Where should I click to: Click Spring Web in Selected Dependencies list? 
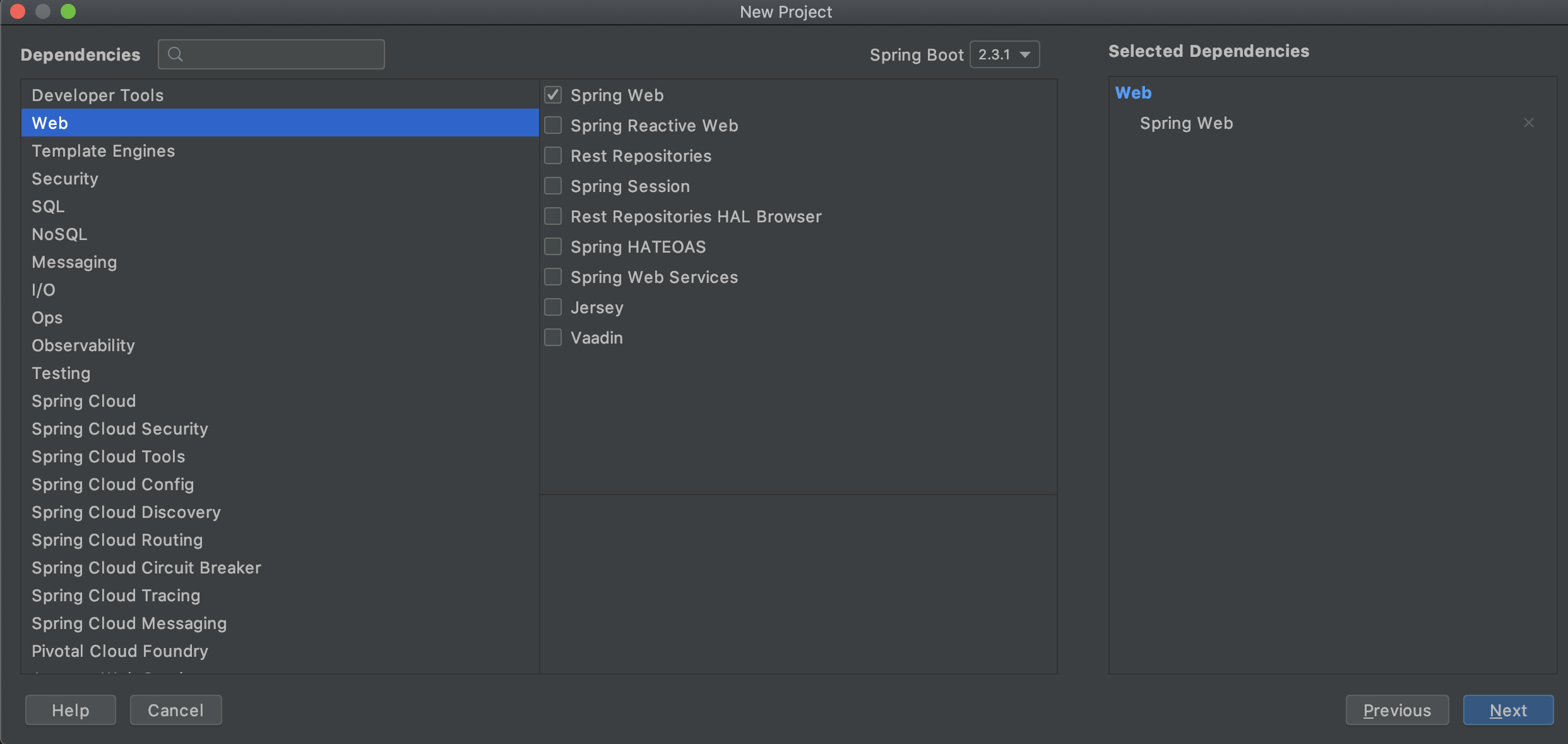pyautogui.click(x=1186, y=123)
